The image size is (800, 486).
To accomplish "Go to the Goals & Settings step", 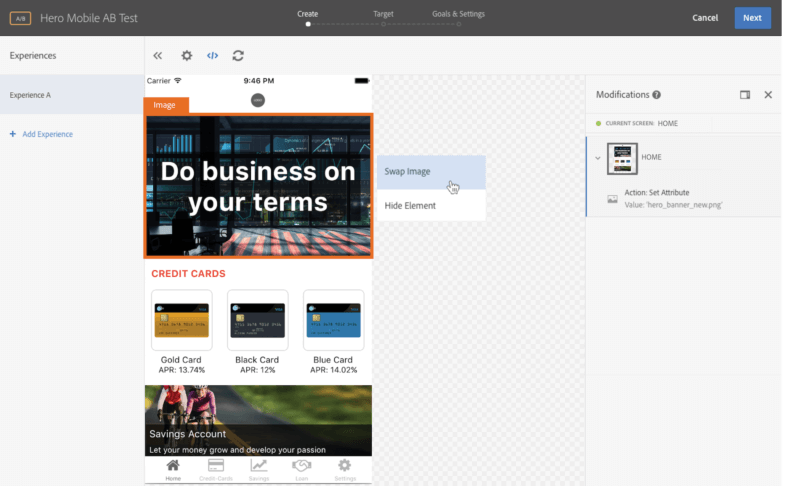I will click(x=458, y=14).
